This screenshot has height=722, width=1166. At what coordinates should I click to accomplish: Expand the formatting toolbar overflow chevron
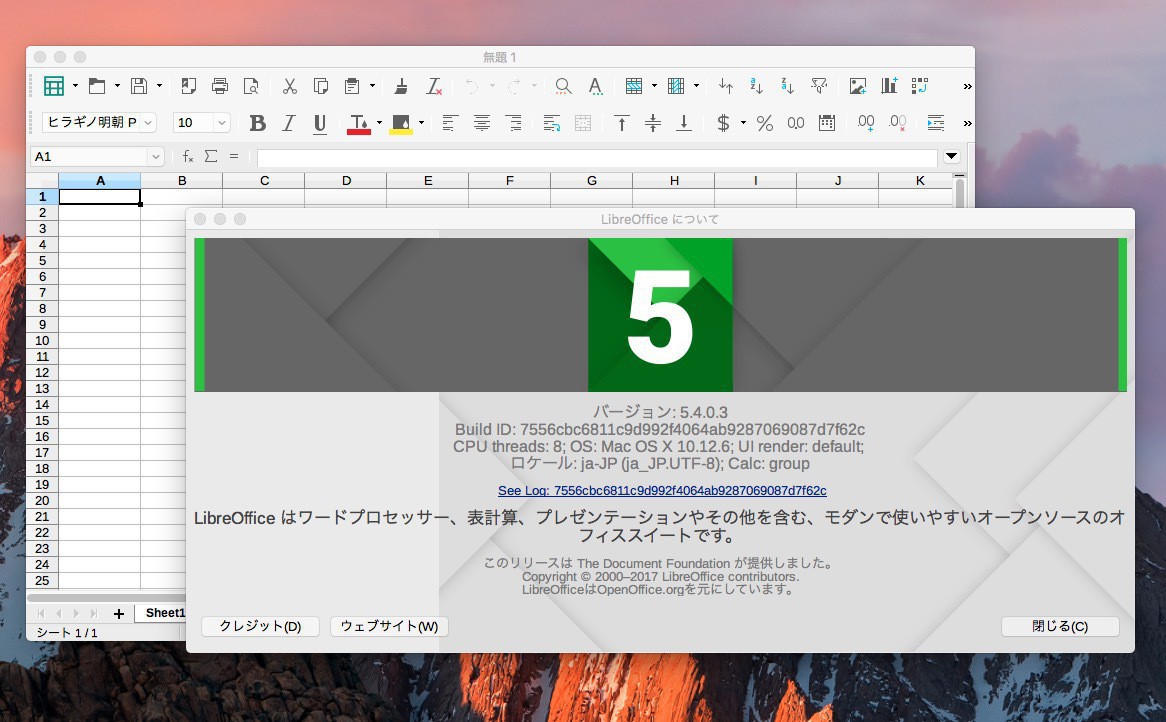(x=967, y=123)
